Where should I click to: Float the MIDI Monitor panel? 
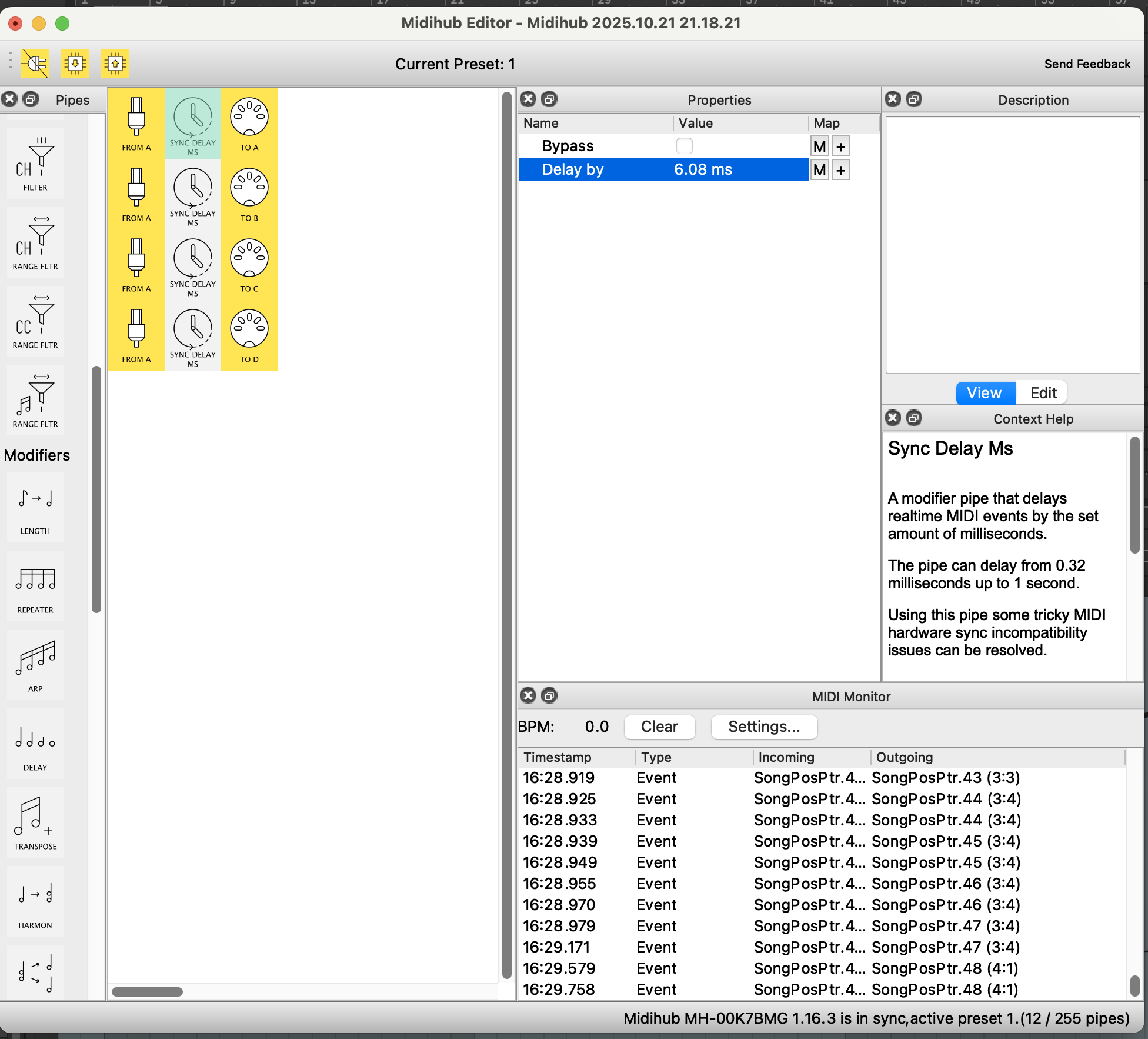pos(549,696)
